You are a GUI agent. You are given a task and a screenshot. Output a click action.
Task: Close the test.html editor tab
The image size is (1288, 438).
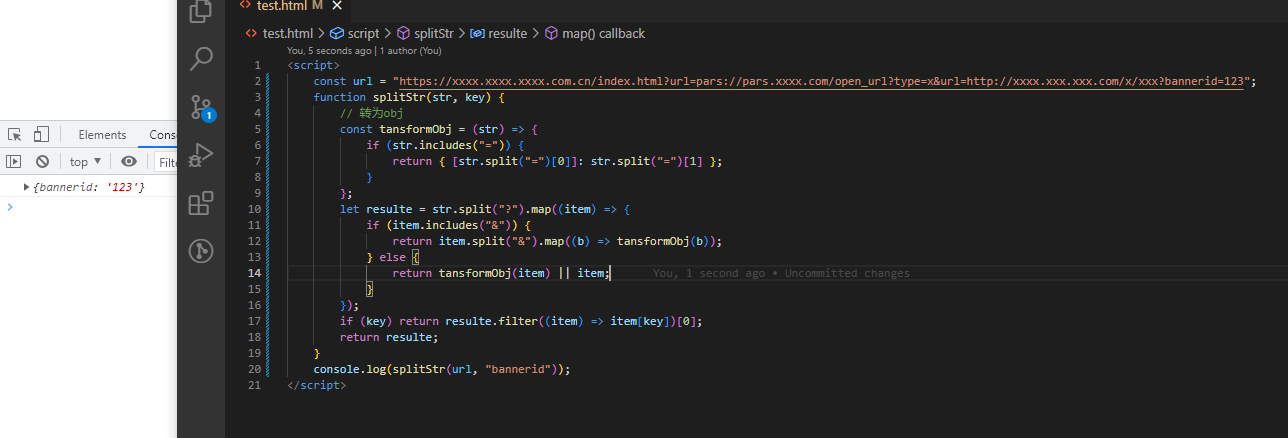(337, 6)
